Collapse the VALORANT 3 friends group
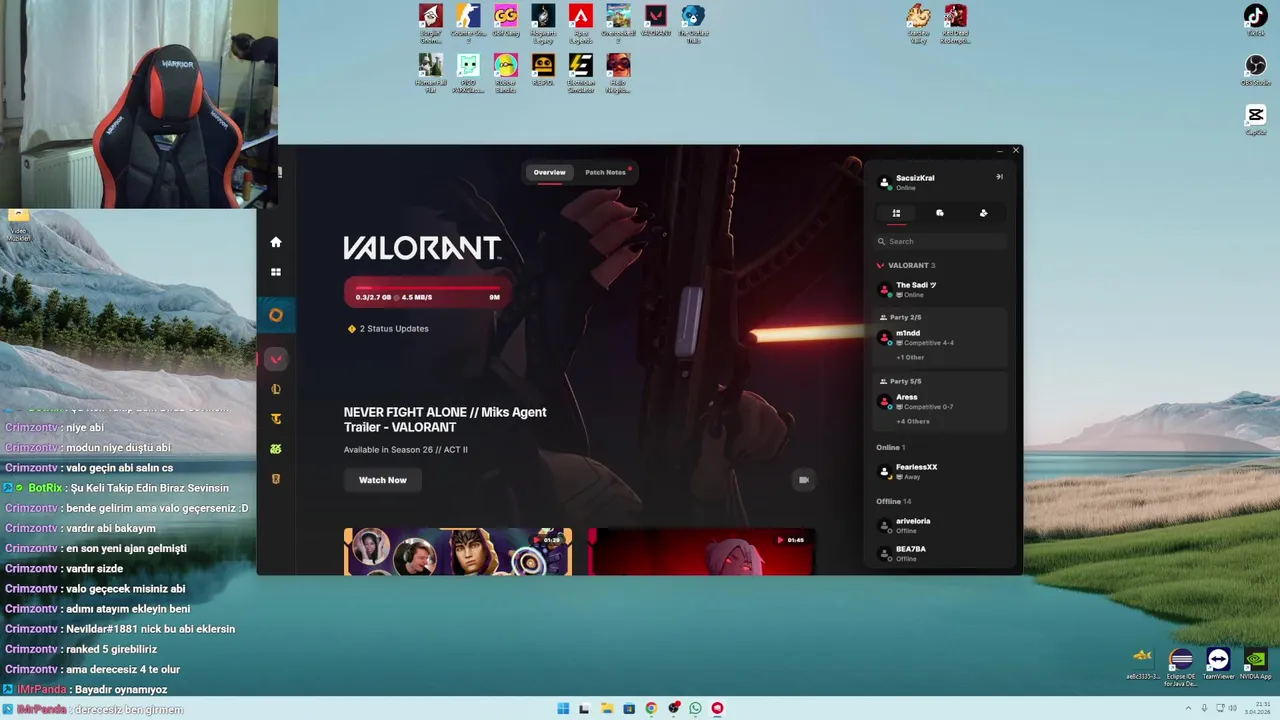This screenshot has width=1280, height=720. (906, 265)
